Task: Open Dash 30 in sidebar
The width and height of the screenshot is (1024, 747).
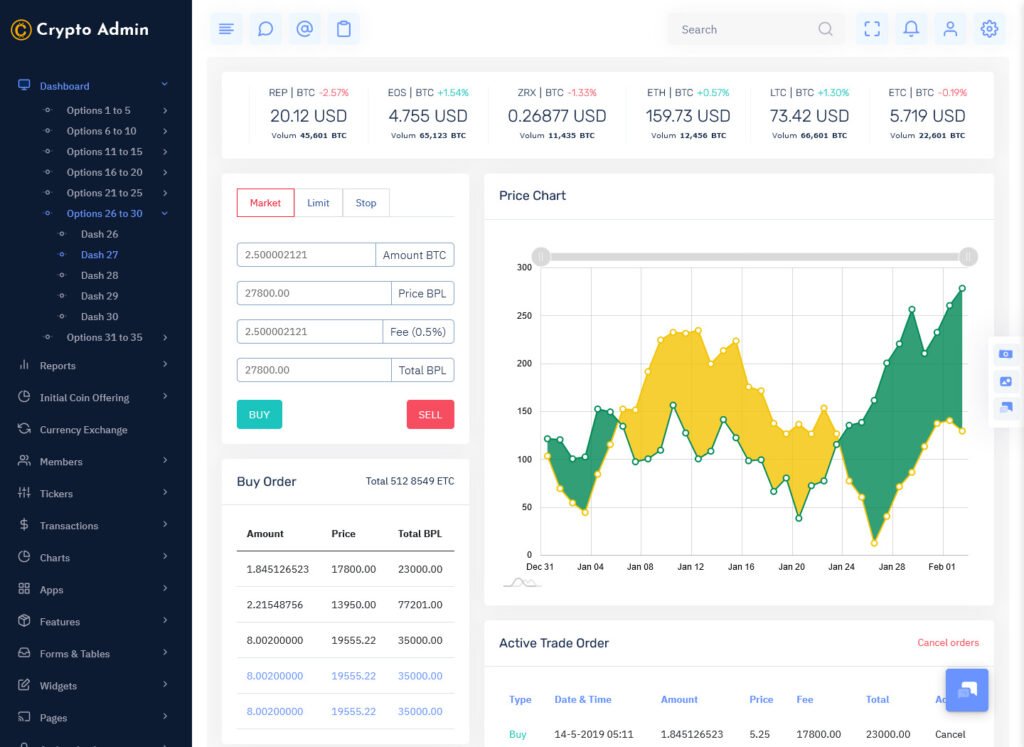Action: [x=99, y=317]
